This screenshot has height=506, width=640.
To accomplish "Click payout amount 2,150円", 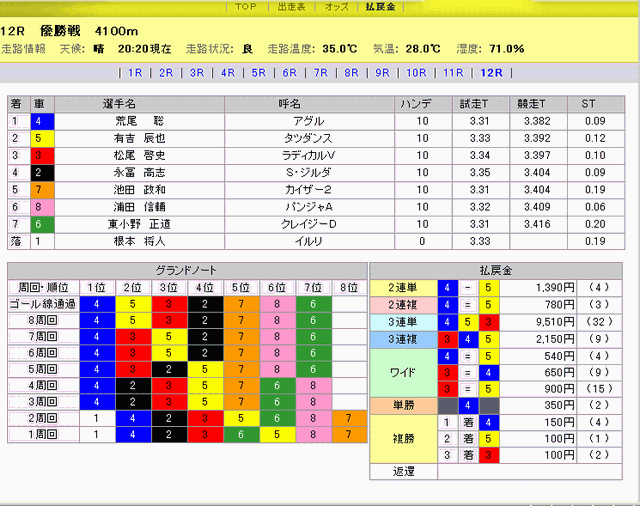I will (x=555, y=339).
